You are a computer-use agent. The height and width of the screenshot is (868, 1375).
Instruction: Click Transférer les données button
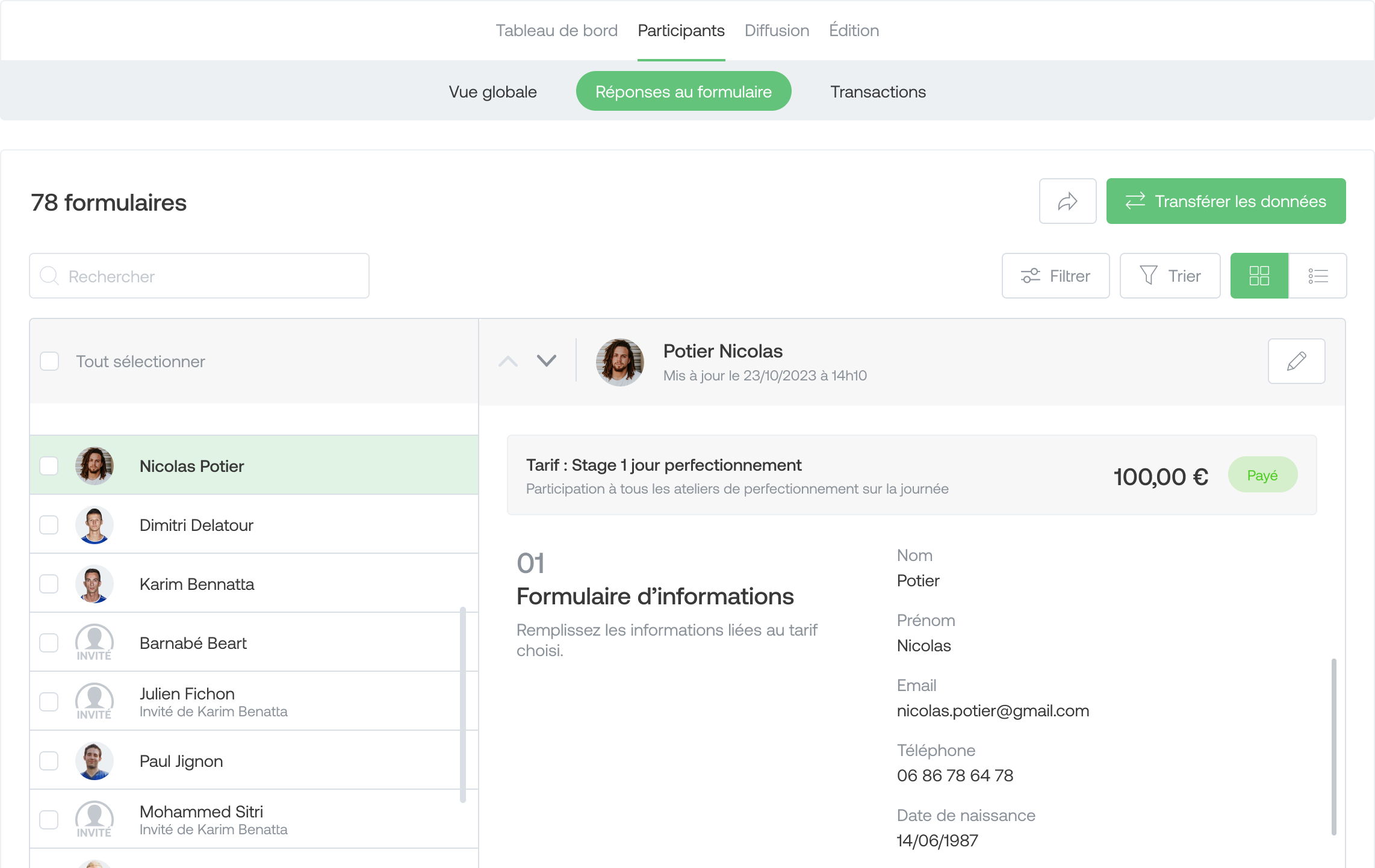[x=1226, y=201]
